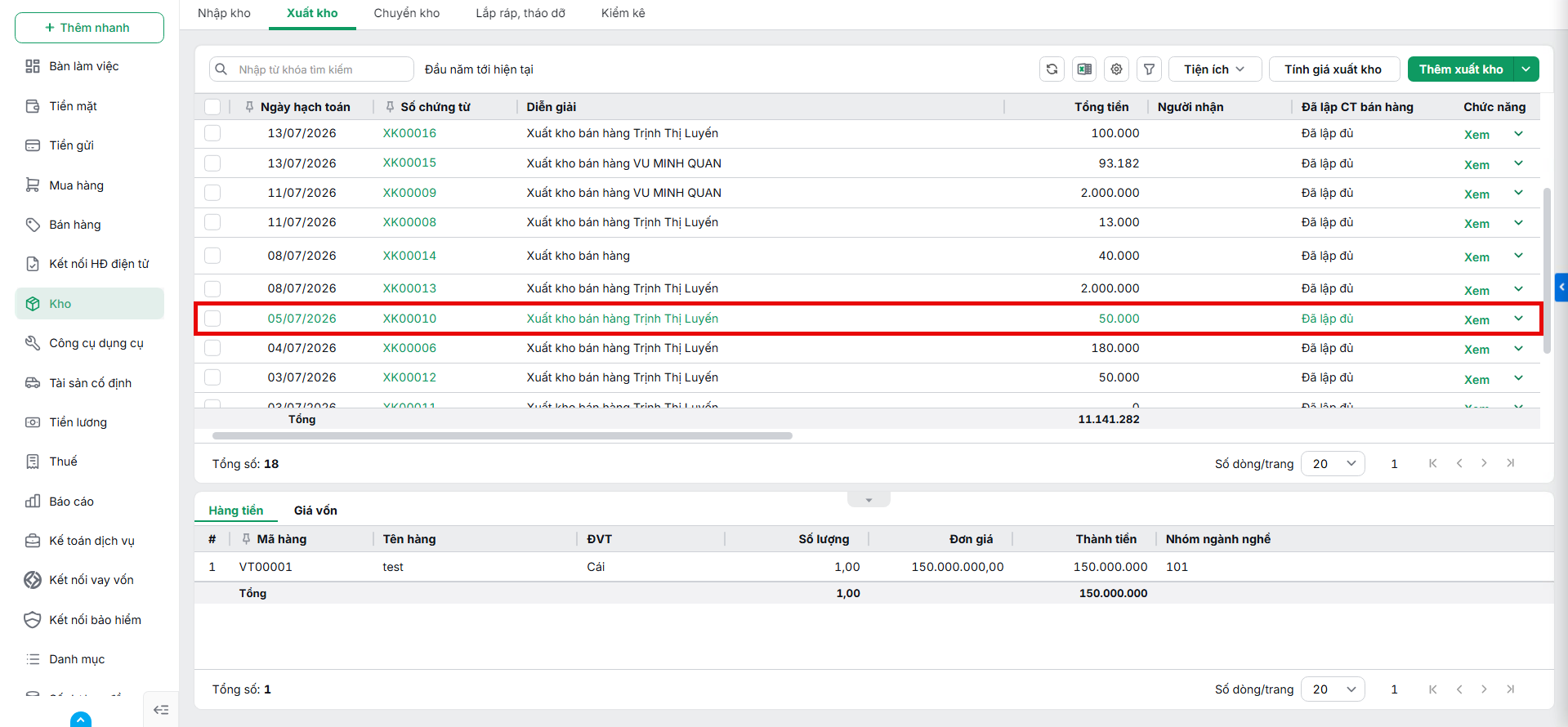Expand actions chevron for row XK00015
1568x727 pixels.
1518,163
